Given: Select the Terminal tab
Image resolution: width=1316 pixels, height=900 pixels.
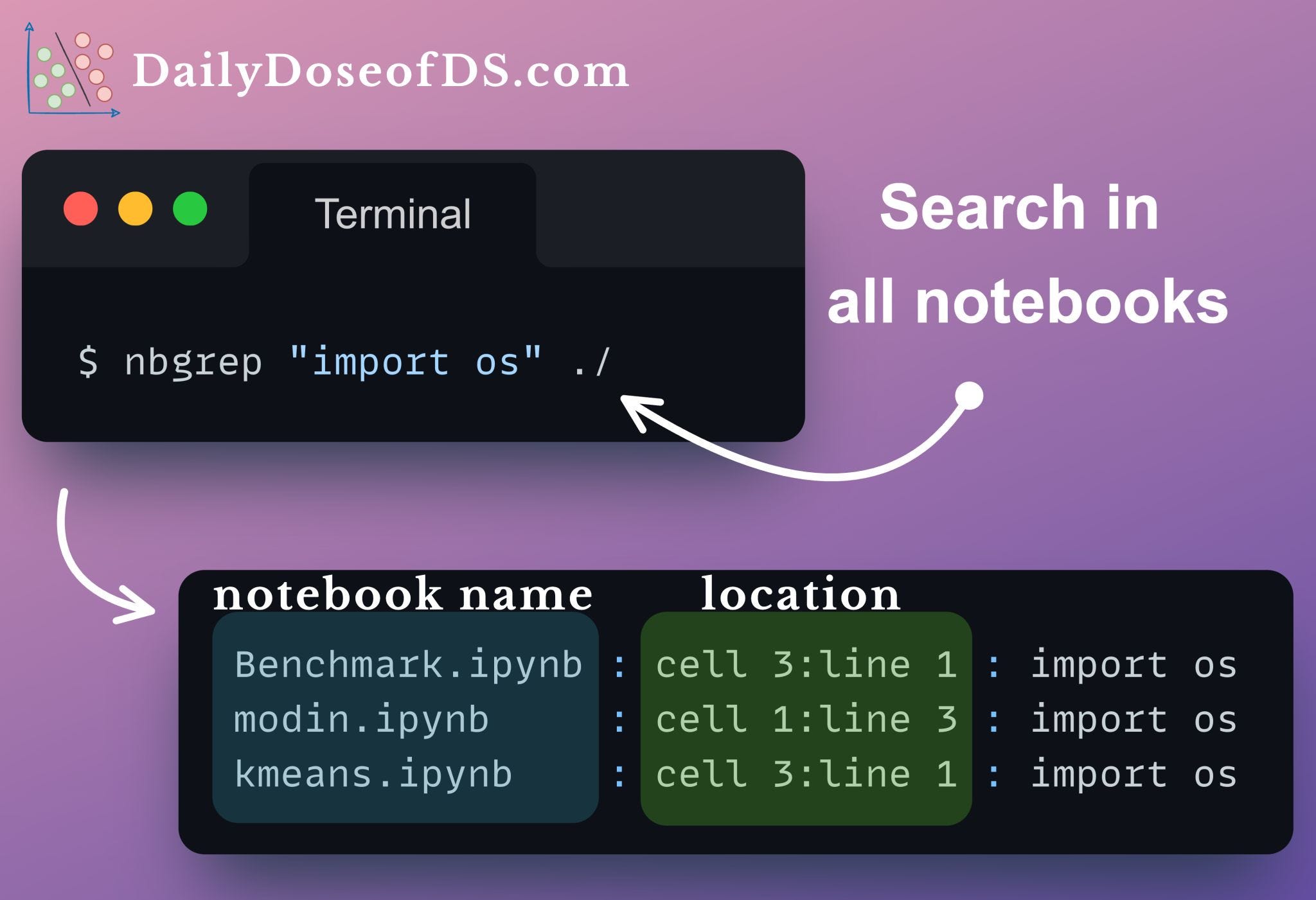Looking at the screenshot, I should [x=393, y=214].
